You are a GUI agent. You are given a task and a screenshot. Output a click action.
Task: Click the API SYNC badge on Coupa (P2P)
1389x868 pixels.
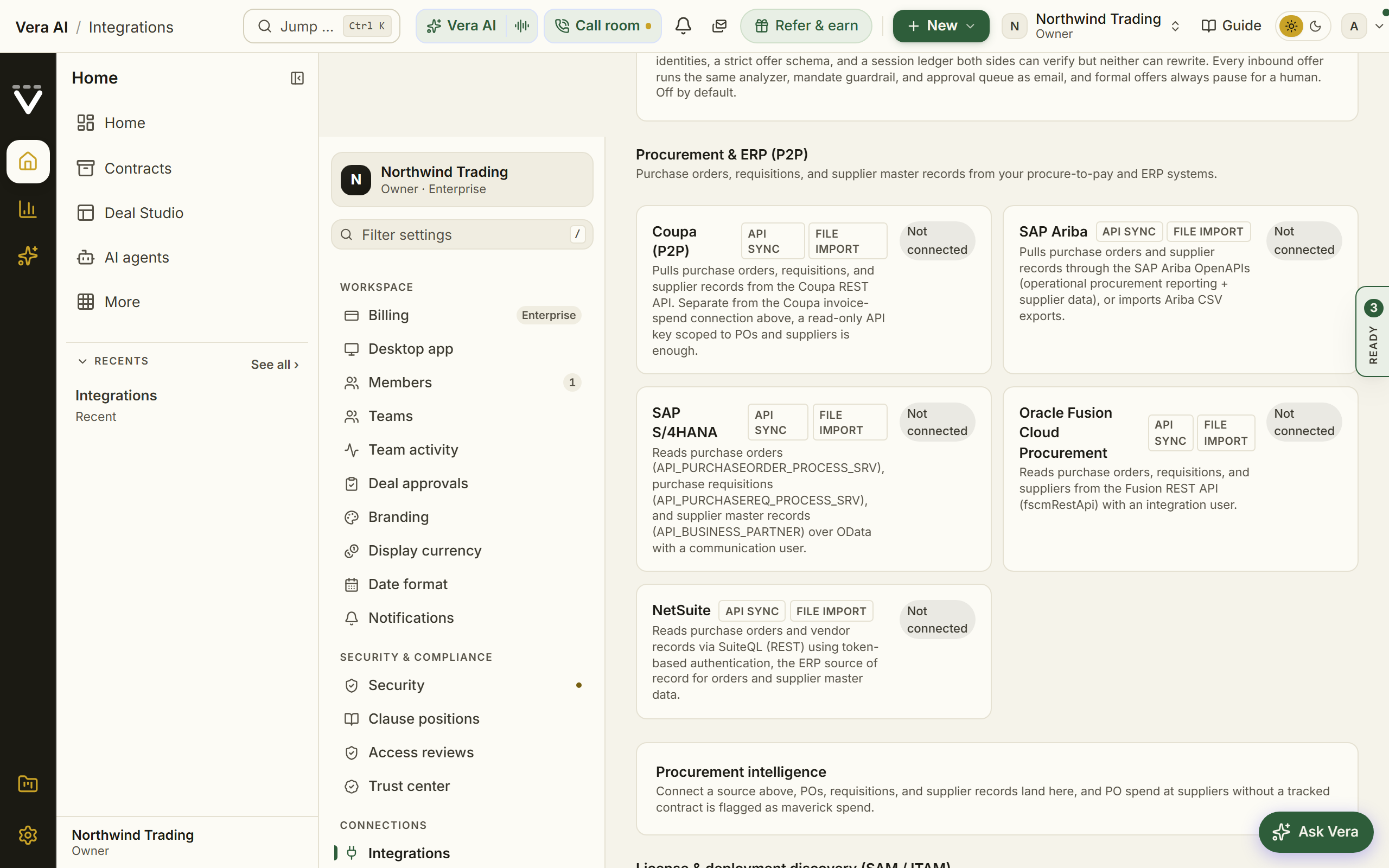(x=772, y=241)
